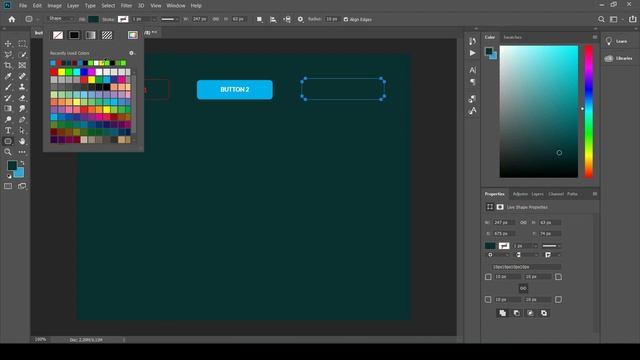Image resolution: width=640 pixels, height=360 pixels.
Task: Open the Shape tool mode dropdown
Action: pyautogui.click(x=60, y=19)
